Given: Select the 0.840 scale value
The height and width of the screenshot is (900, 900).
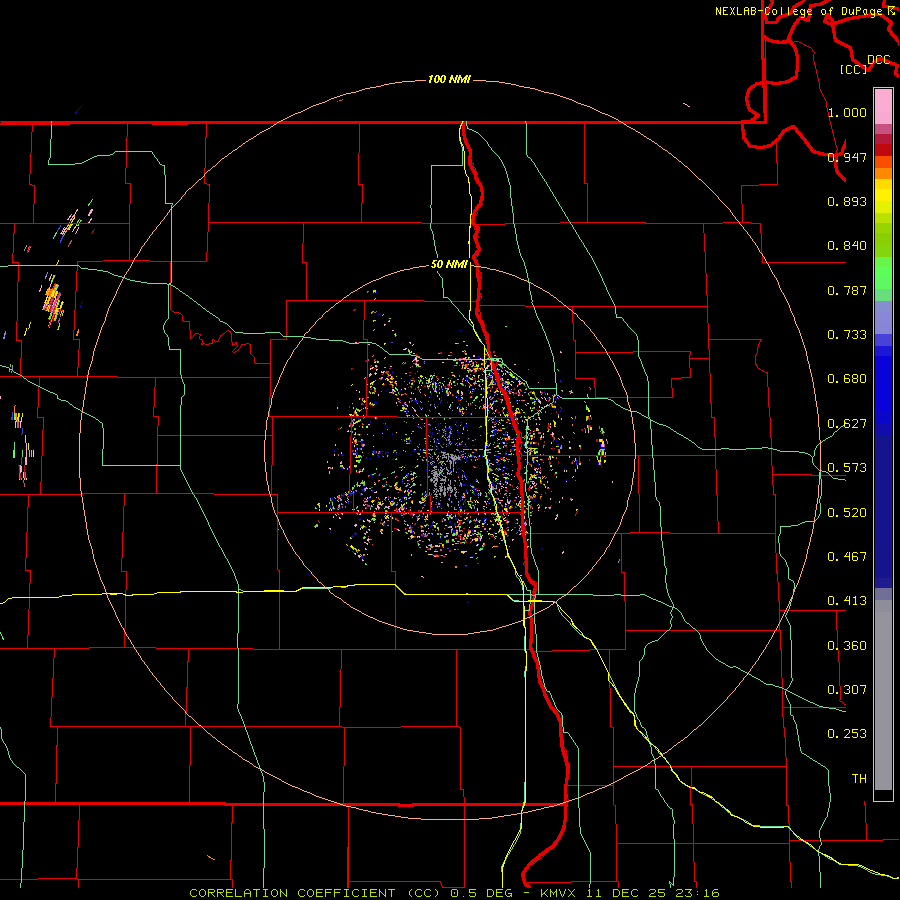Looking at the screenshot, I should [847, 246].
